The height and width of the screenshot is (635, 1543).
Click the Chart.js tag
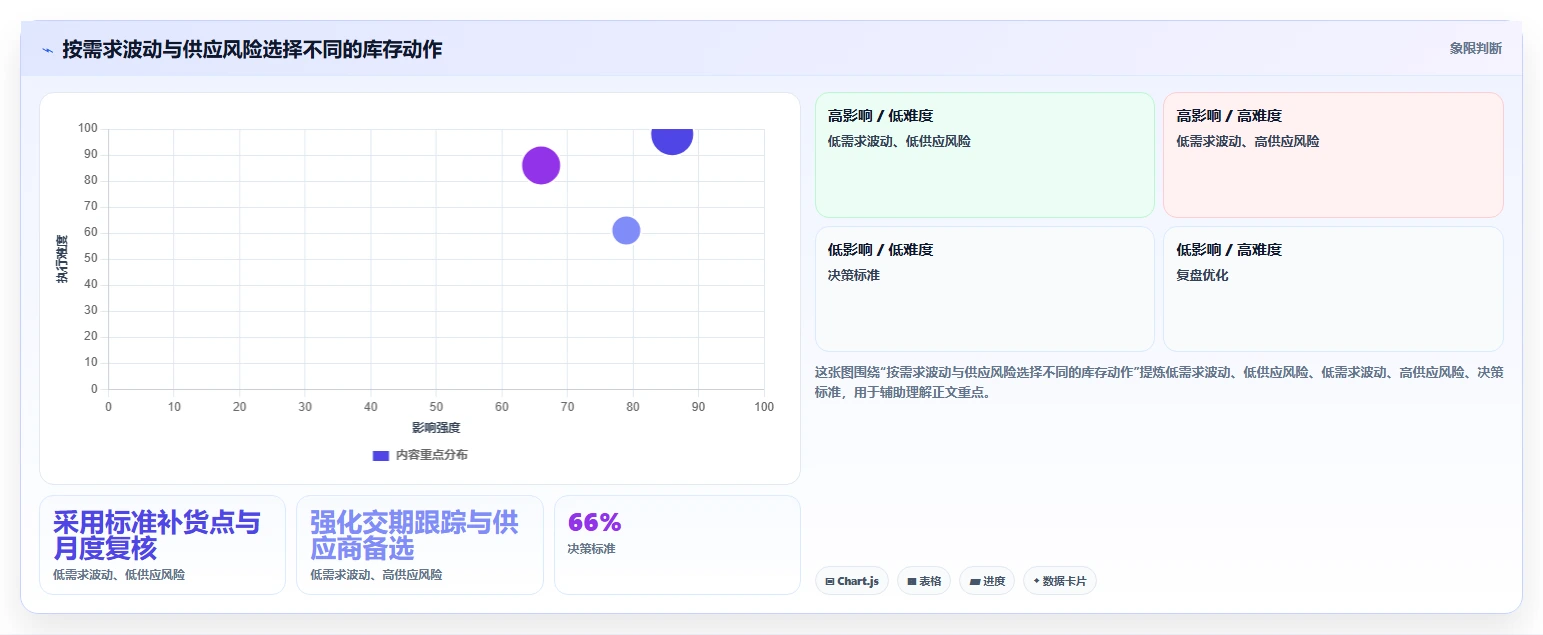[852, 581]
